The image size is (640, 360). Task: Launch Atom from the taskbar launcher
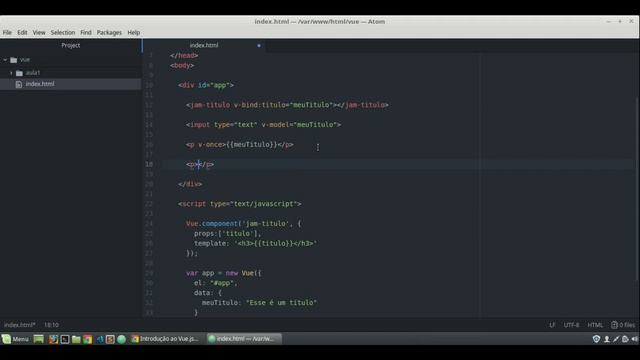coord(121,339)
